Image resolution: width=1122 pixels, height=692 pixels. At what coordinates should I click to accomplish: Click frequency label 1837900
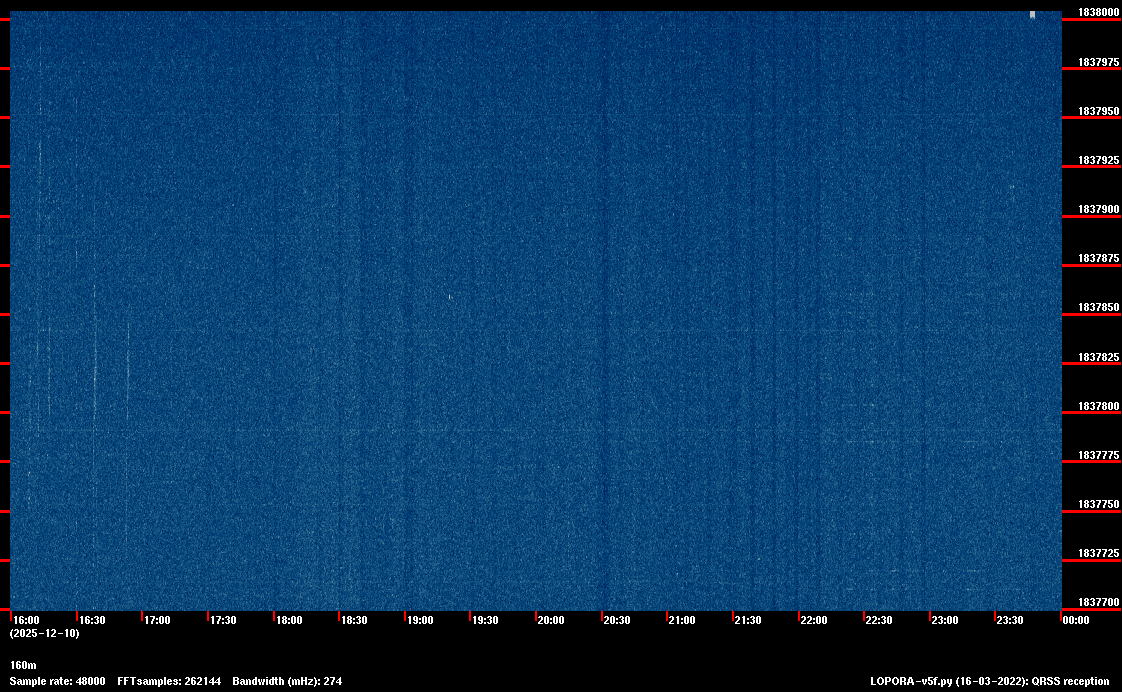[x=1098, y=210]
